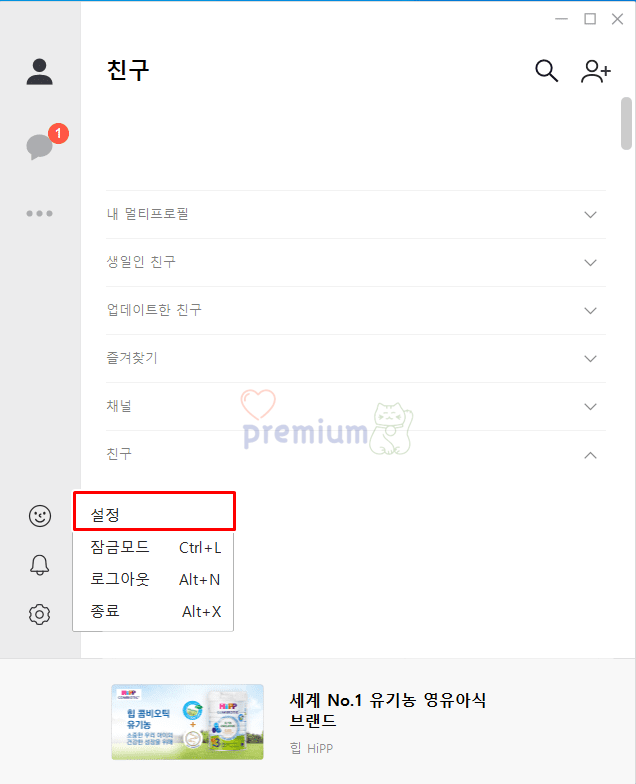Image resolution: width=636 pixels, height=784 pixels.
Task: Expand the 채널 section chevron
Action: click(x=590, y=406)
